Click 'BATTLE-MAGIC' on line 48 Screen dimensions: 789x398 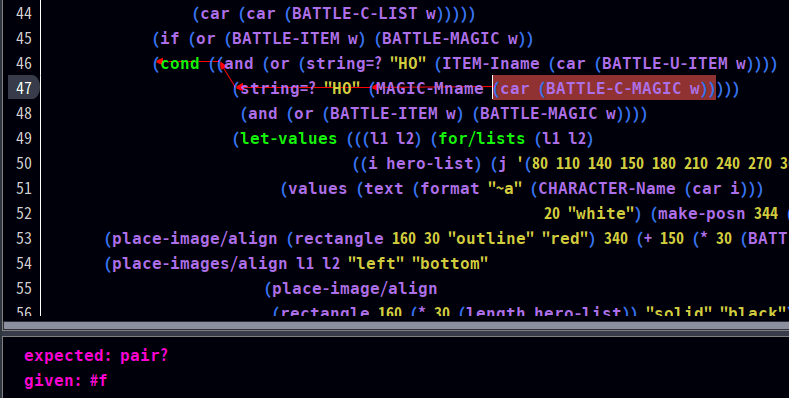pyautogui.click(x=539, y=113)
